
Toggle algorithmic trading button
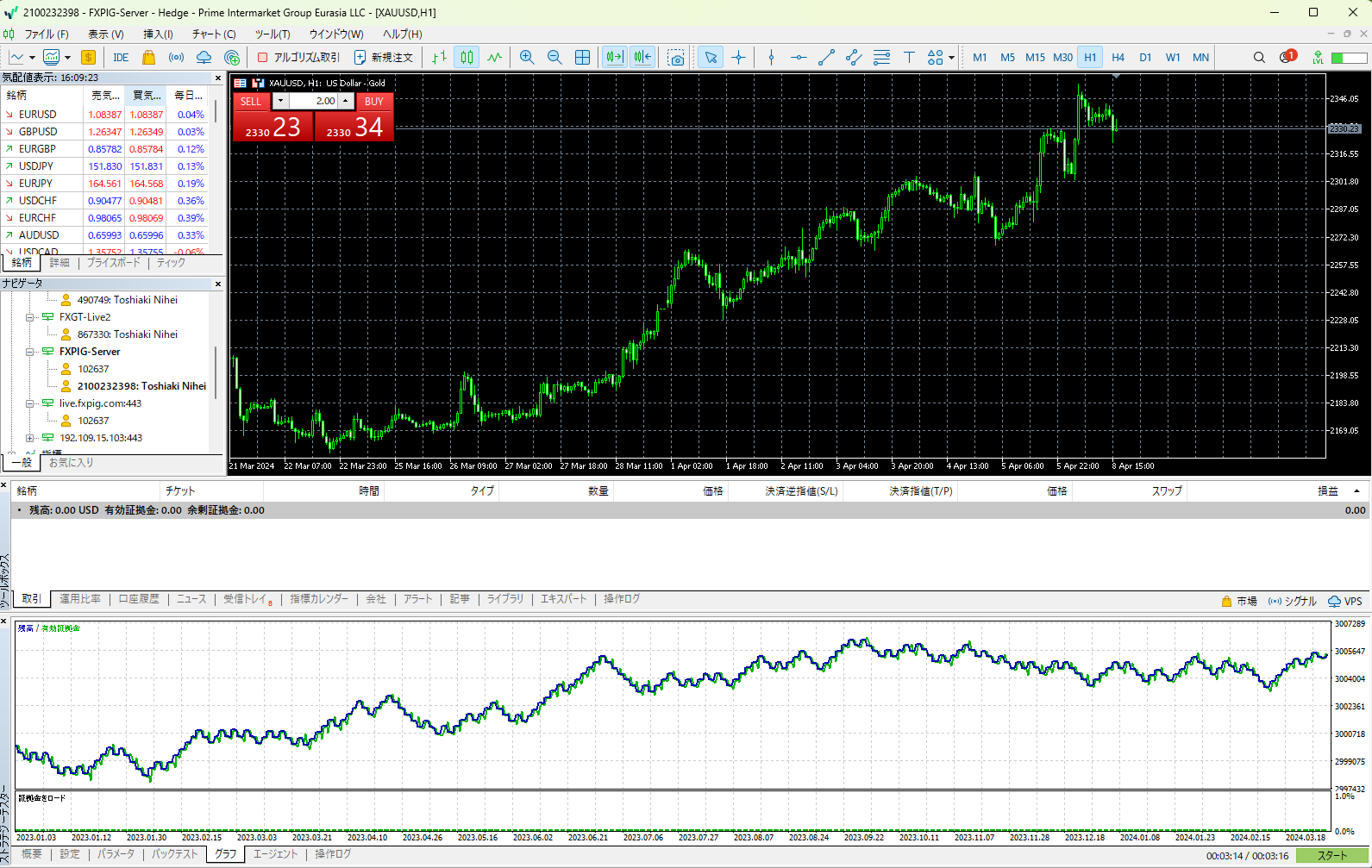299,58
